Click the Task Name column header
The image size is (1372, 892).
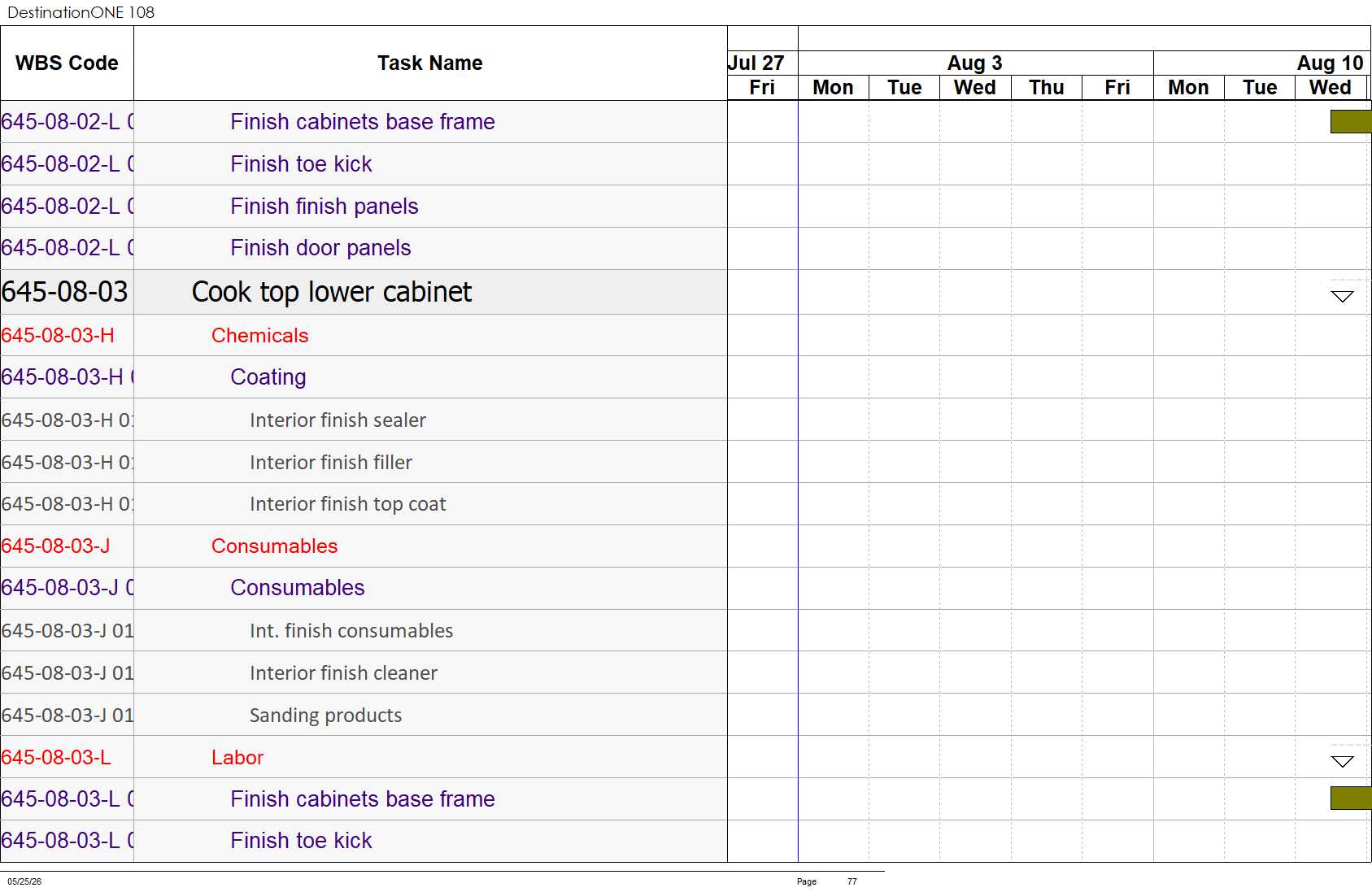(x=430, y=63)
